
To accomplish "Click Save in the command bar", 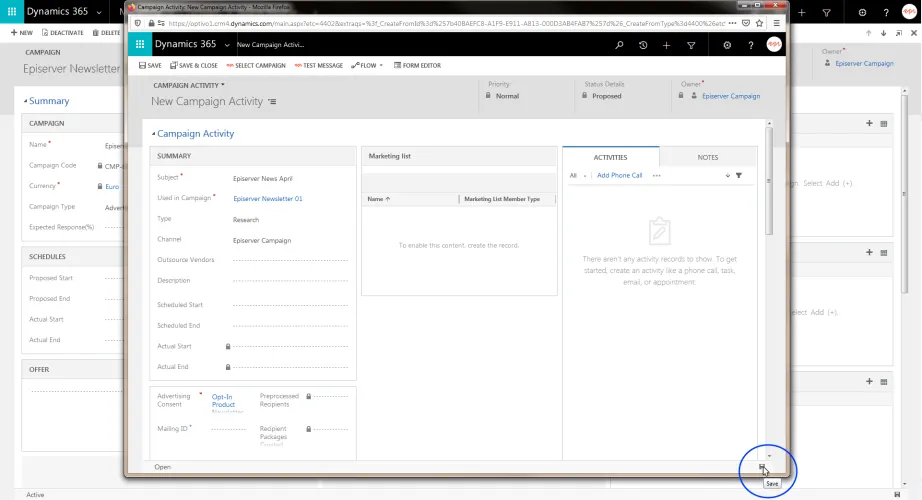I will tap(150, 65).
